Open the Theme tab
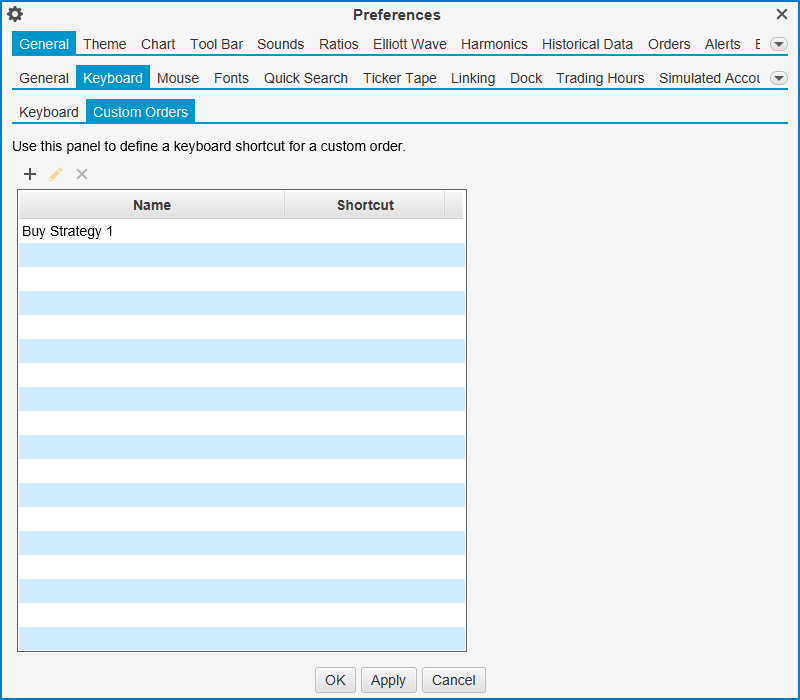Viewport: 800px width, 700px height. (104, 44)
